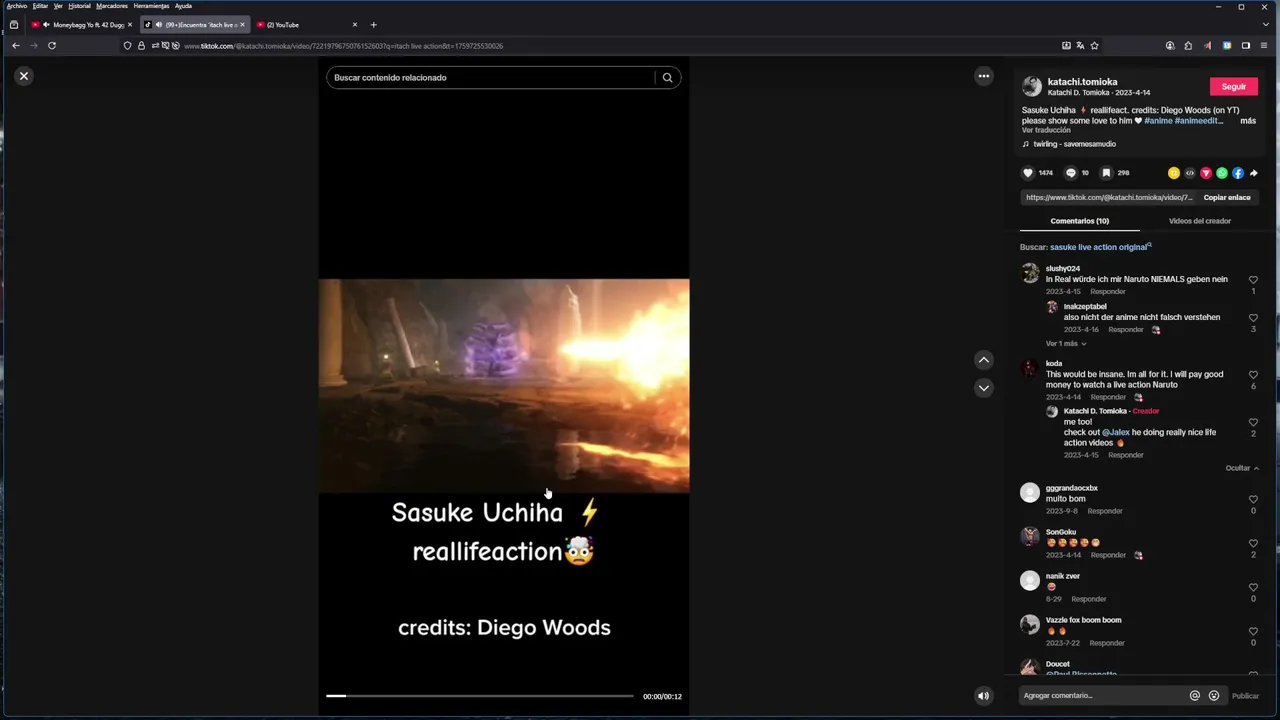Screen dimensions: 1280x720
Task: Open the twirling - savemesamudio sound link
Action: point(1074,144)
